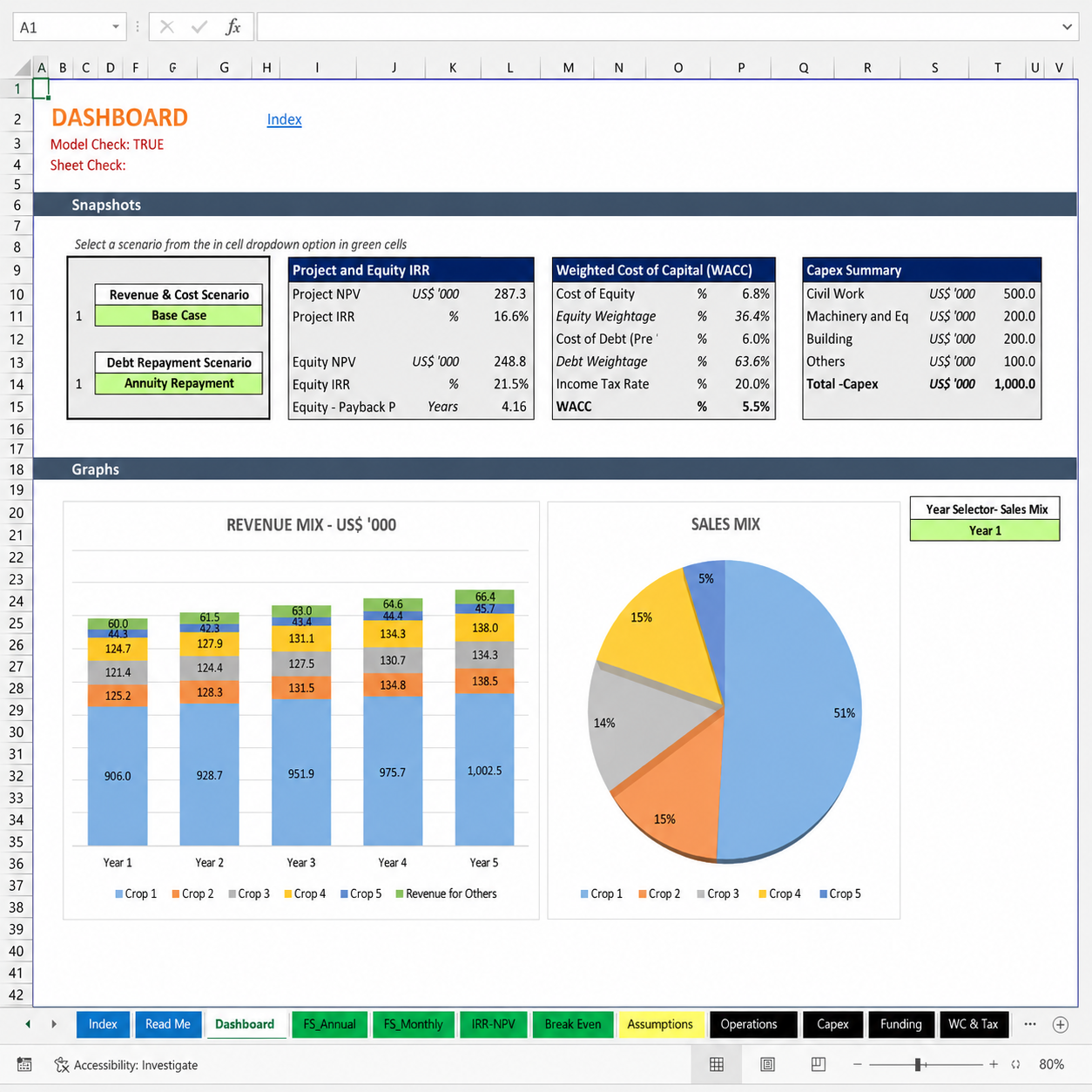This screenshot has height=1092, width=1092.
Task: Open the Assumptions sheet tab
Action: click(660, 1024)
